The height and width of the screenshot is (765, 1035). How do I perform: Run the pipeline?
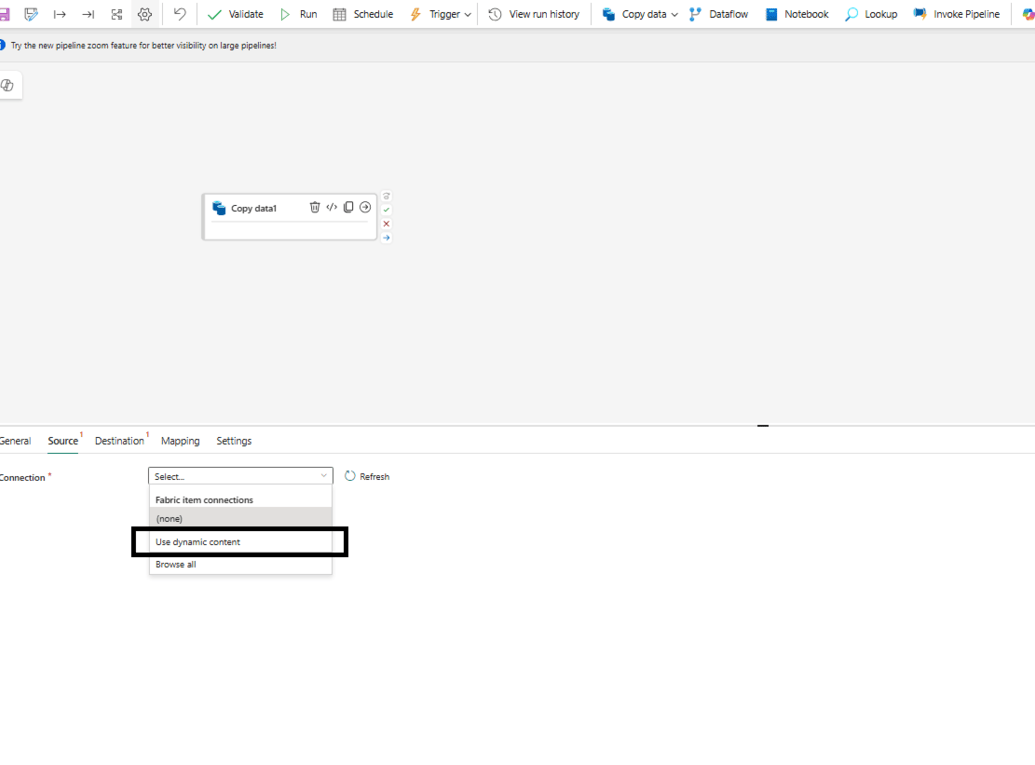[298, 14]
